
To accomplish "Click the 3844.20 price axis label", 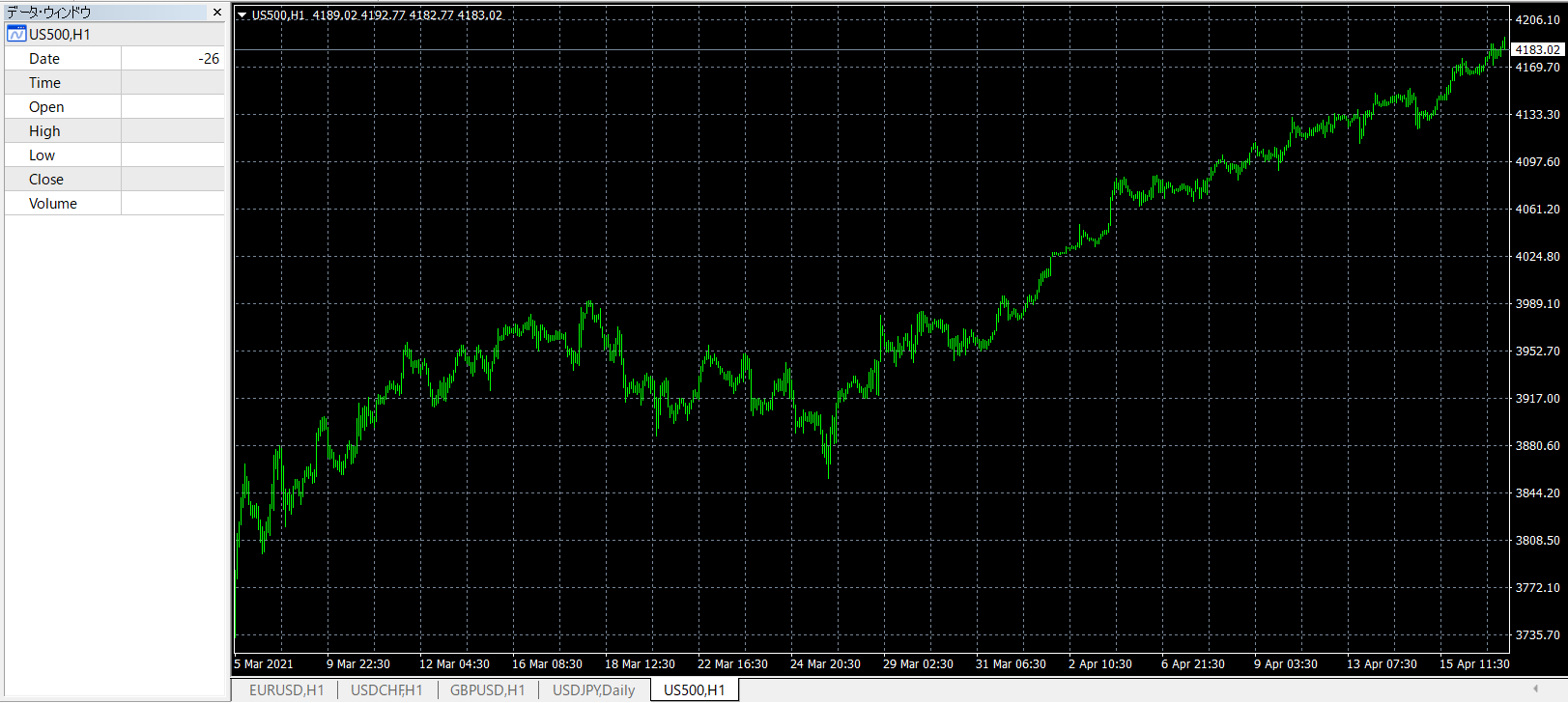I will click(1537, 493).
